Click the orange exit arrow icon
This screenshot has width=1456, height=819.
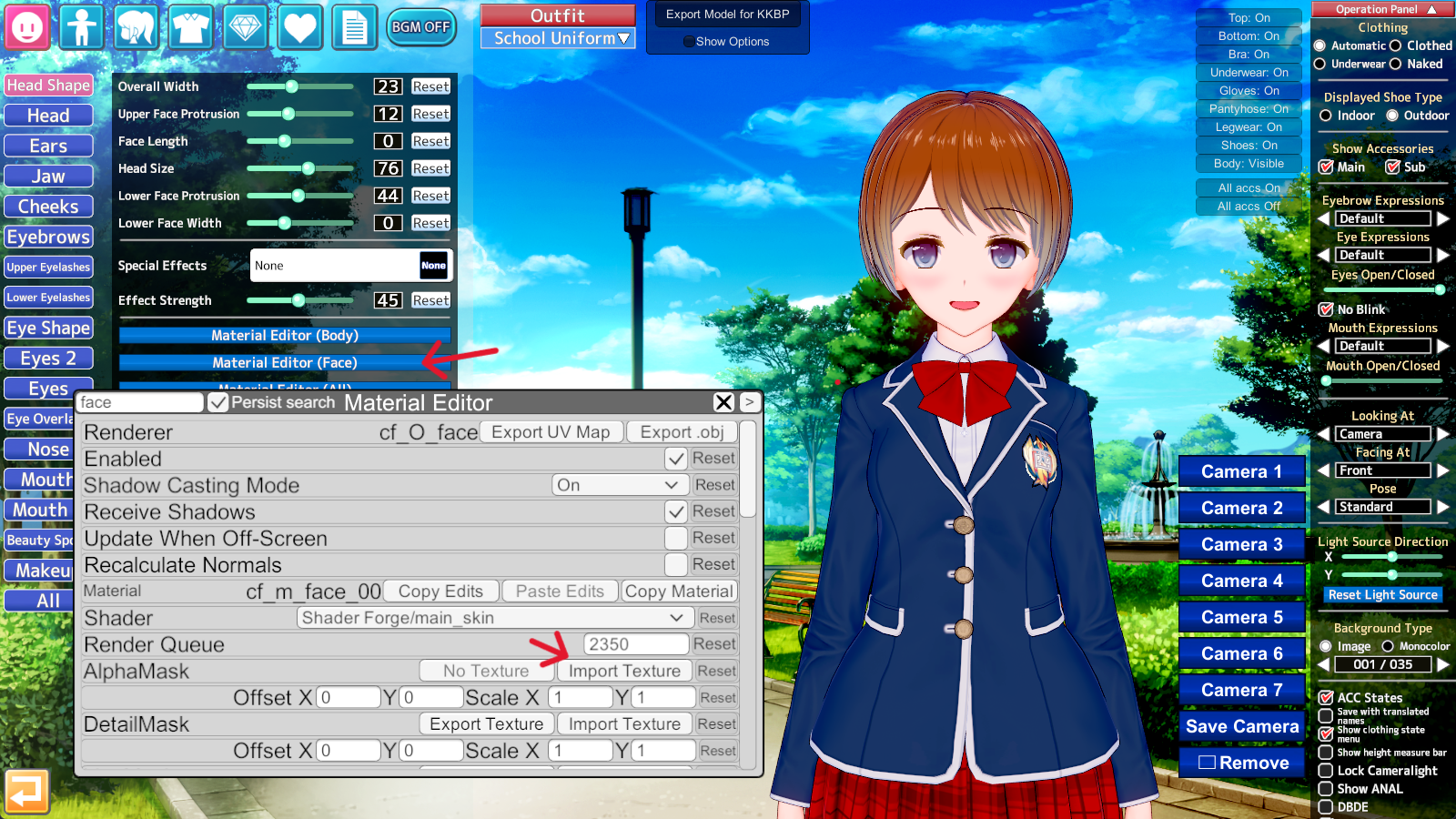(26, 792)
